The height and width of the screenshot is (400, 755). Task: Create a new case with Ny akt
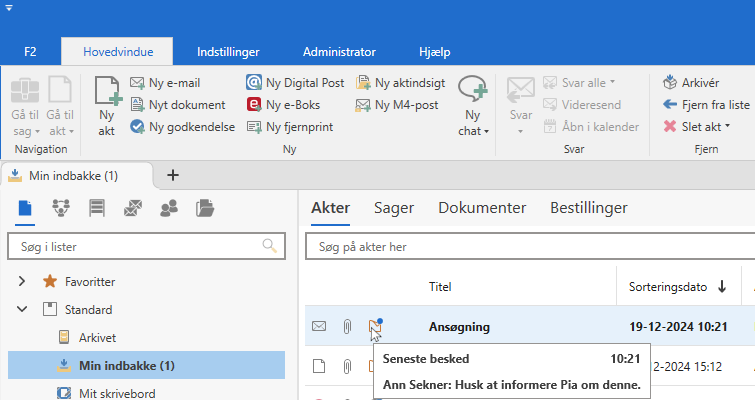click(x=106, y=105)
